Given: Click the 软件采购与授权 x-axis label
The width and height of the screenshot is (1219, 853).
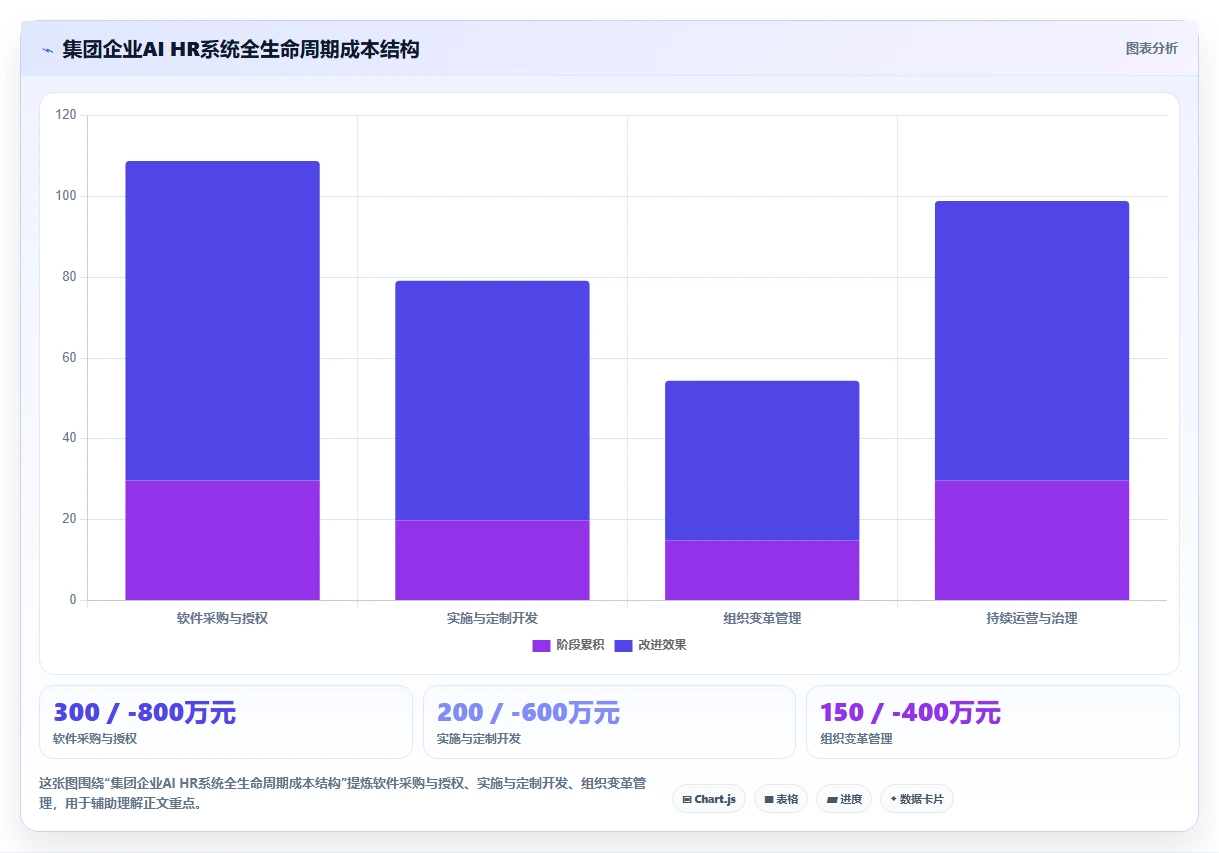Looking at the screenshot, I should coord(222,618).
